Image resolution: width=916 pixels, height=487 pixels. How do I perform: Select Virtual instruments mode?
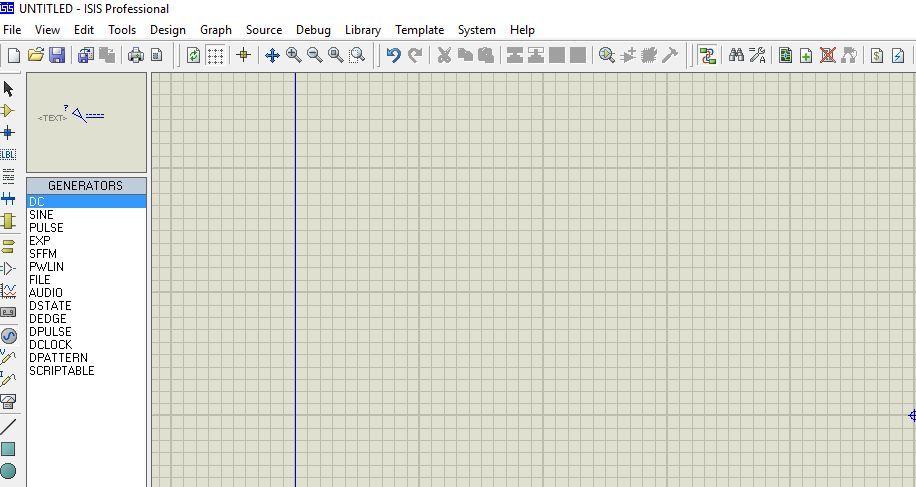8,401
